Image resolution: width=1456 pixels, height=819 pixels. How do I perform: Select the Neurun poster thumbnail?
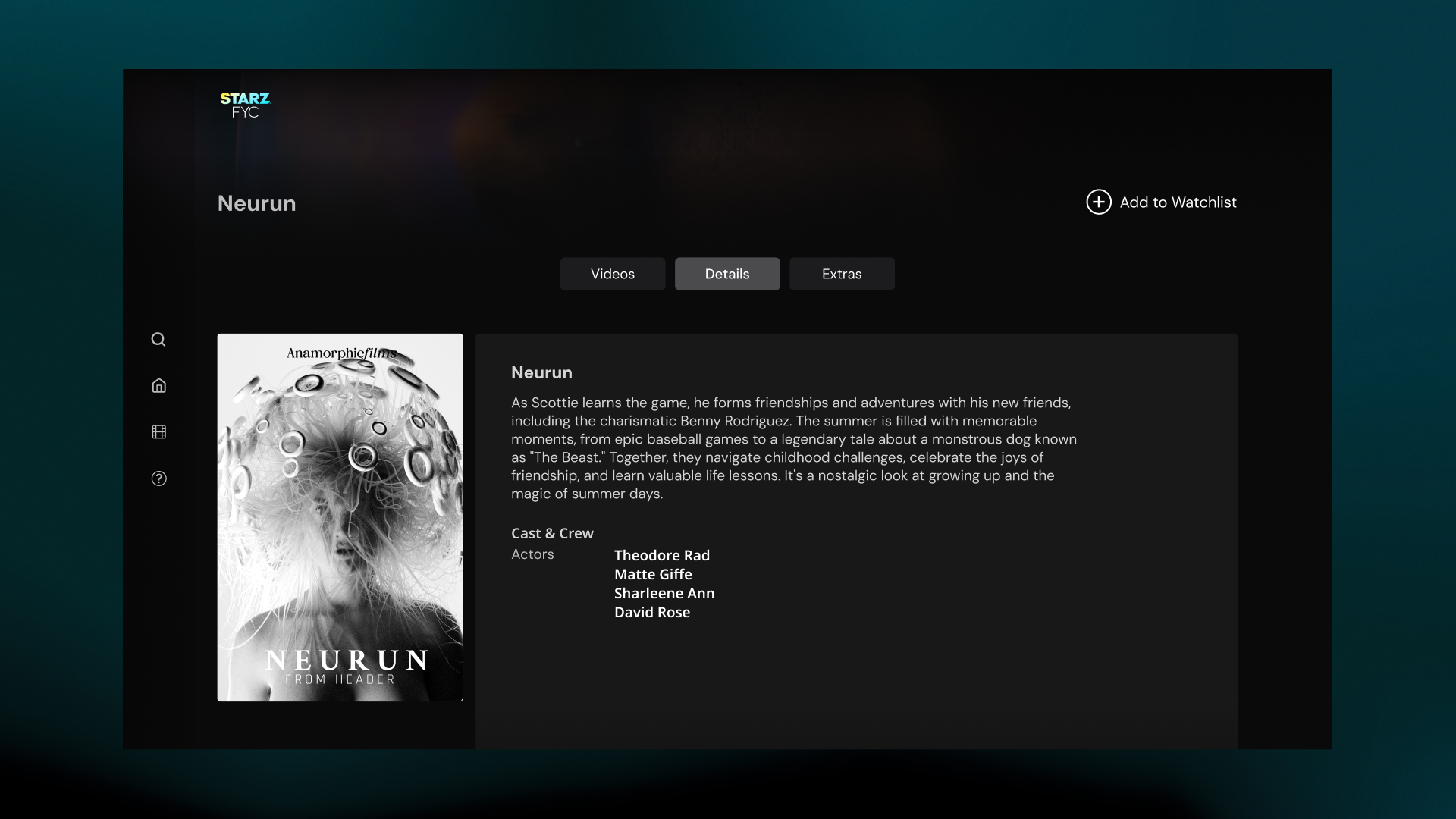click(x=340, y=517)
